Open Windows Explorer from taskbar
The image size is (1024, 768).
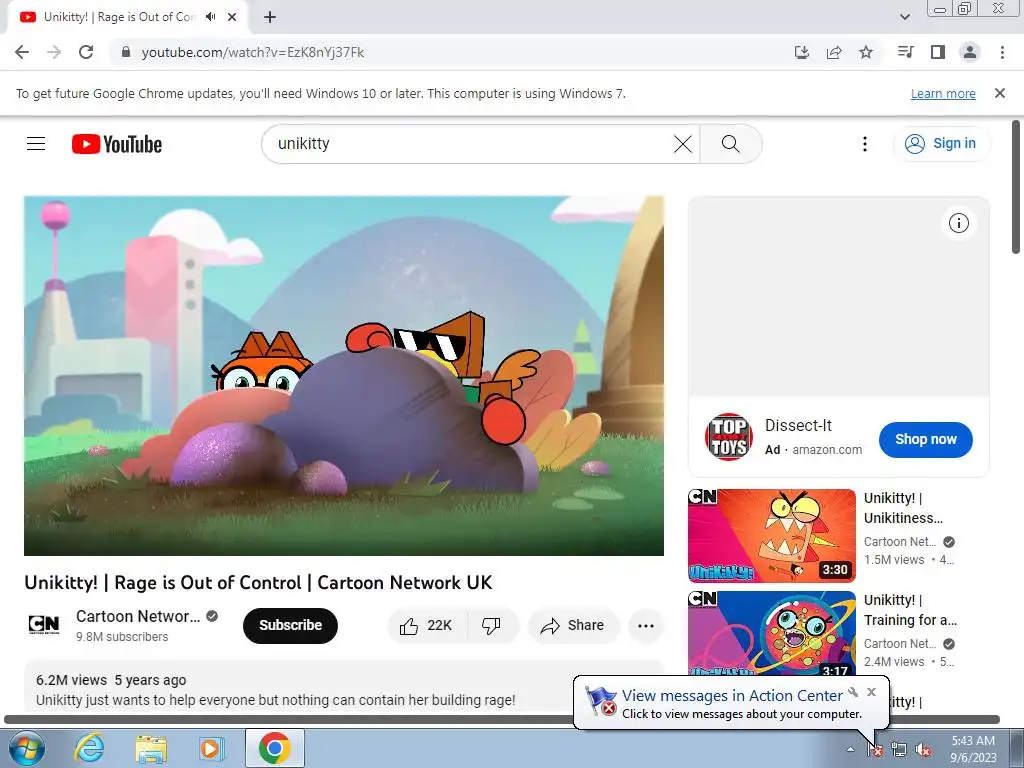151,748
